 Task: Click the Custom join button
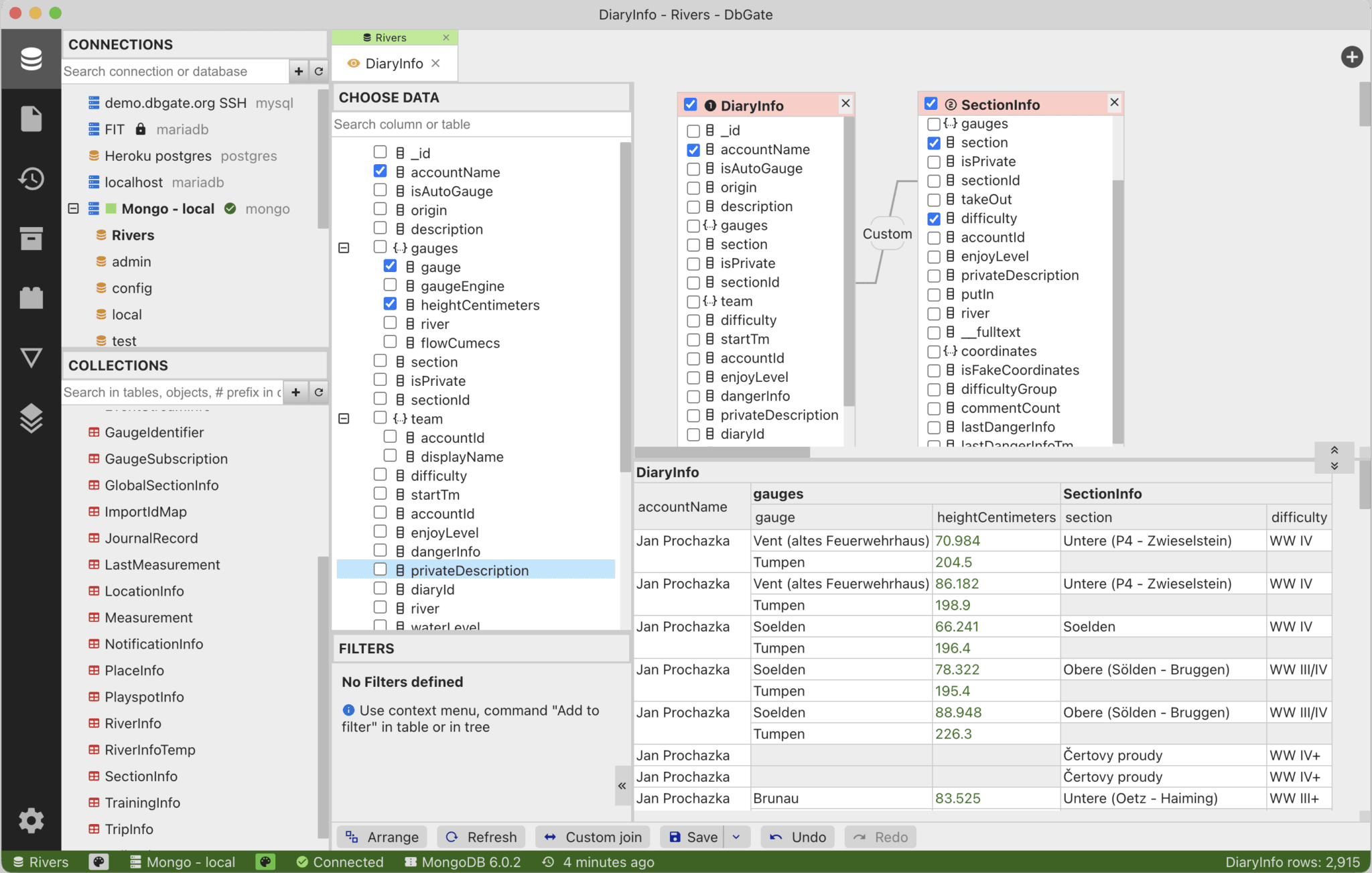click(x=592, y=837)
